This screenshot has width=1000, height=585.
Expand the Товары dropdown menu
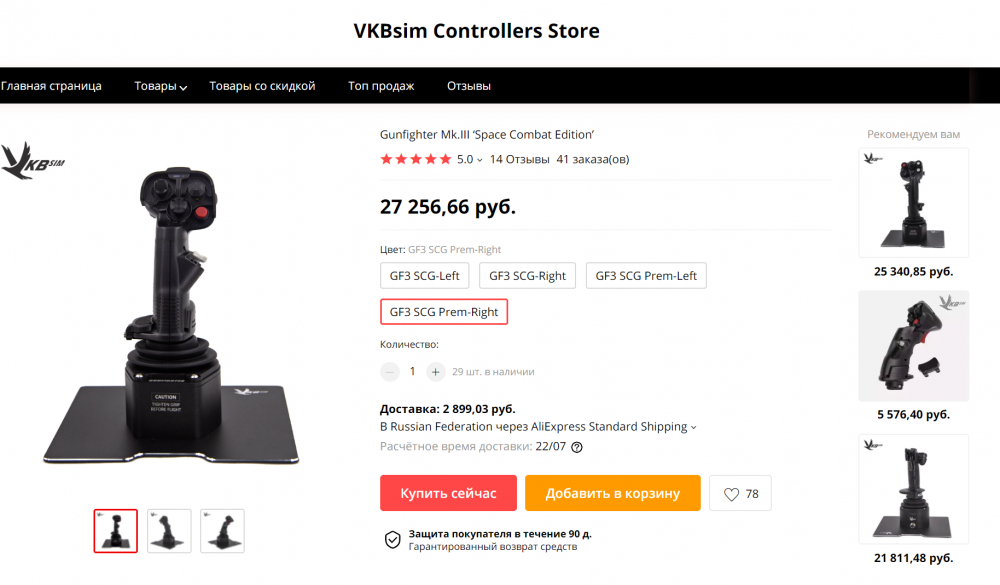(x=160, y=86)
